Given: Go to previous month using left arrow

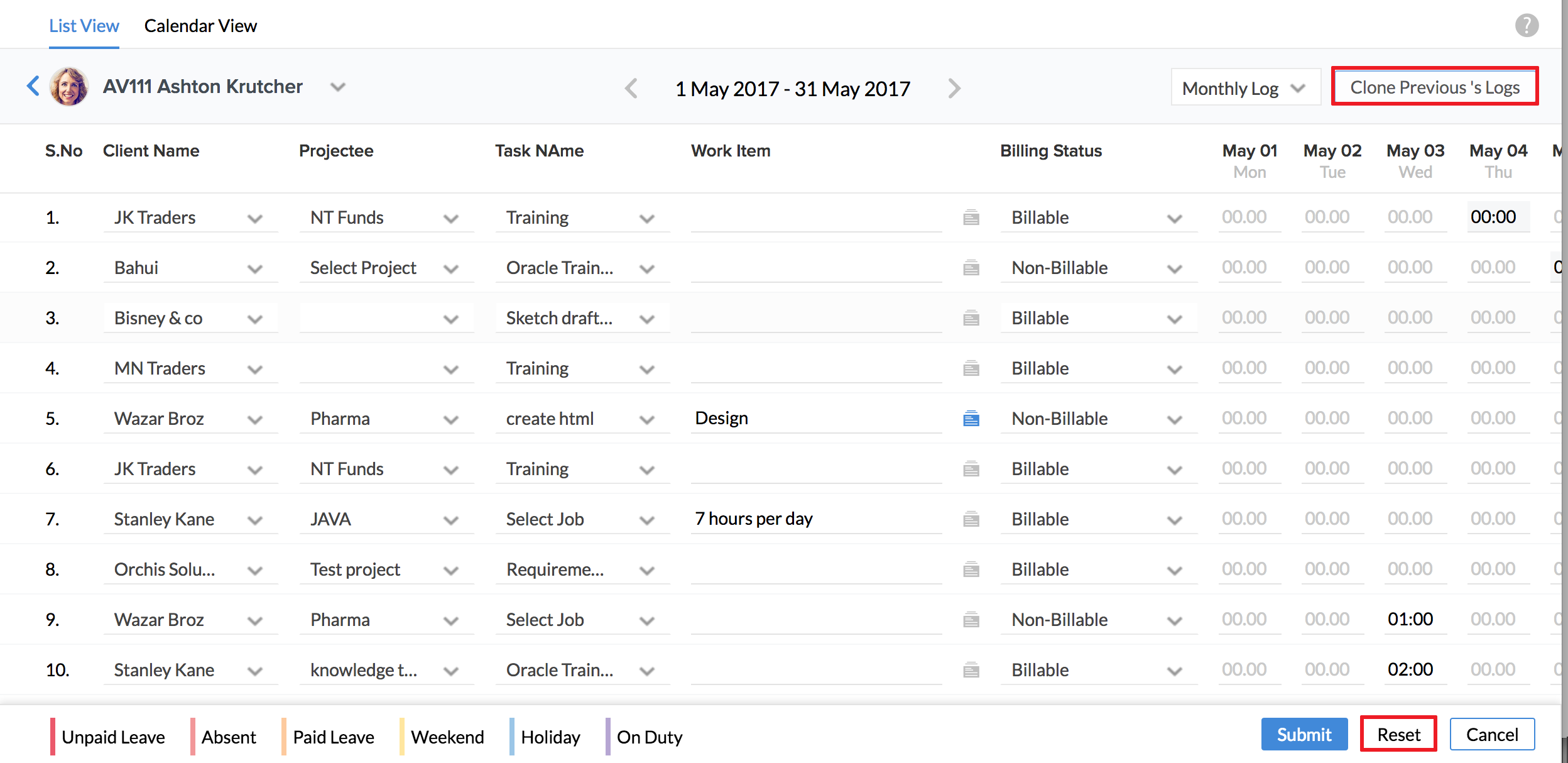Looking at the screenshot, I should tap(631, 89).
